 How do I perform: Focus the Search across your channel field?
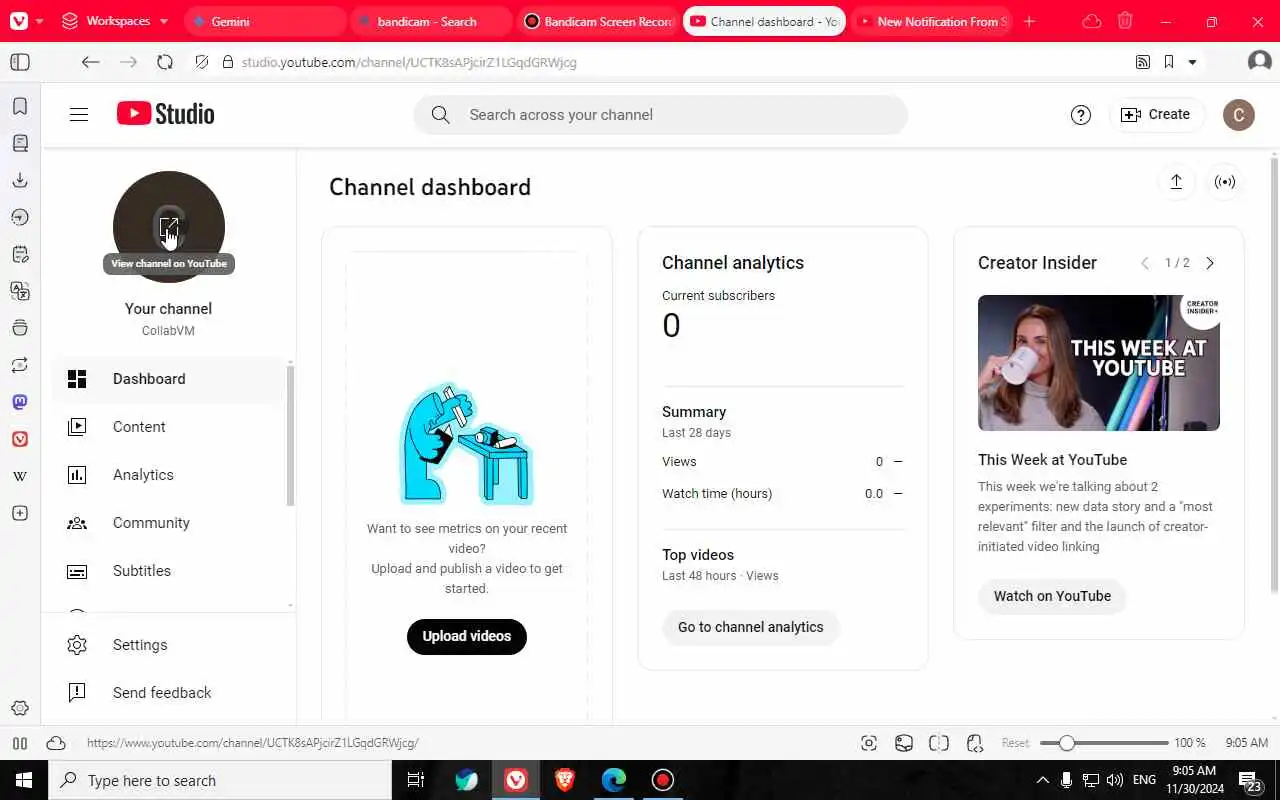click(660, 115)
